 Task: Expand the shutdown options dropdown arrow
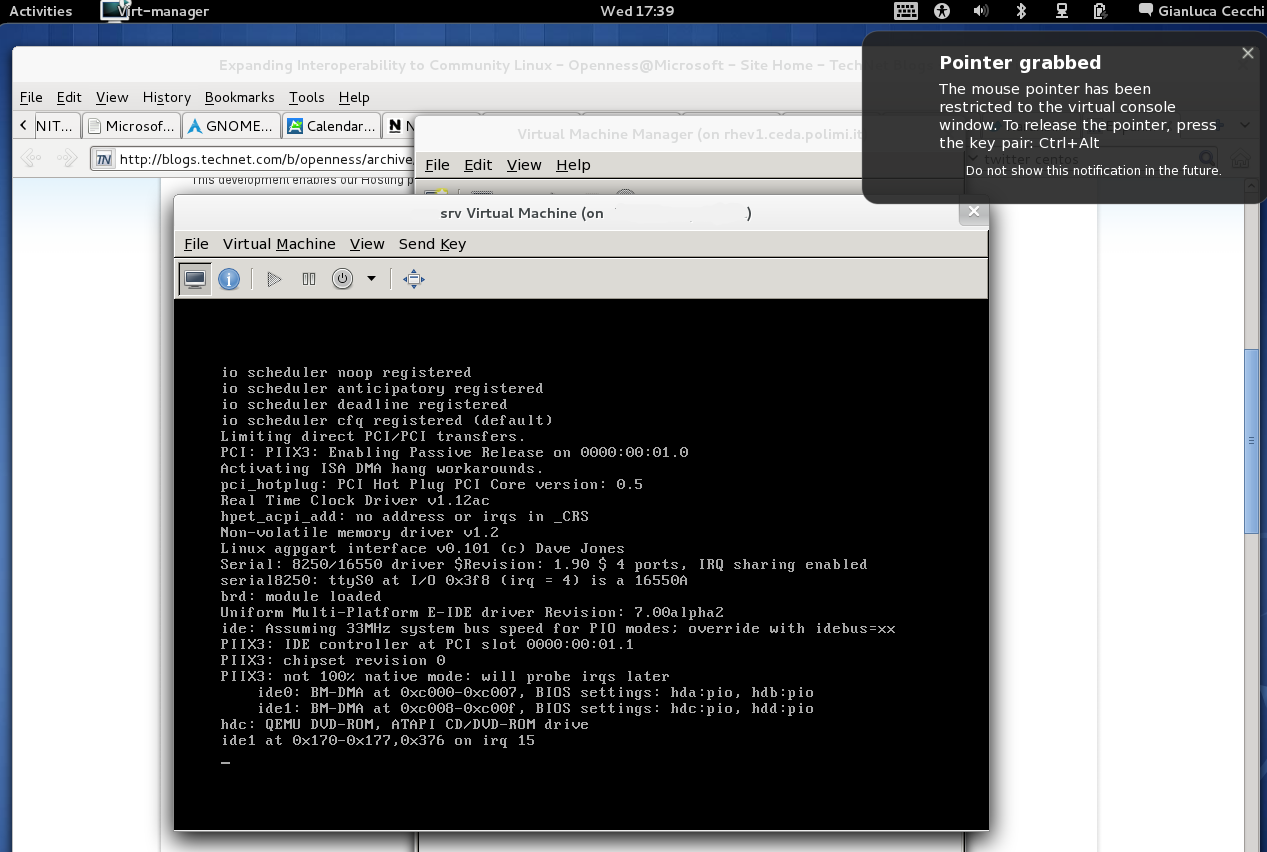coord(371,279)
